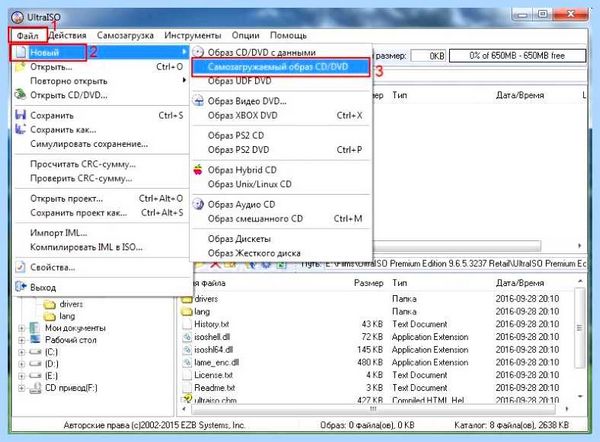Click the video DVD icon beside Образ Видео DVD
Viewport: 600px width, 442px height.
coord(198,101)
